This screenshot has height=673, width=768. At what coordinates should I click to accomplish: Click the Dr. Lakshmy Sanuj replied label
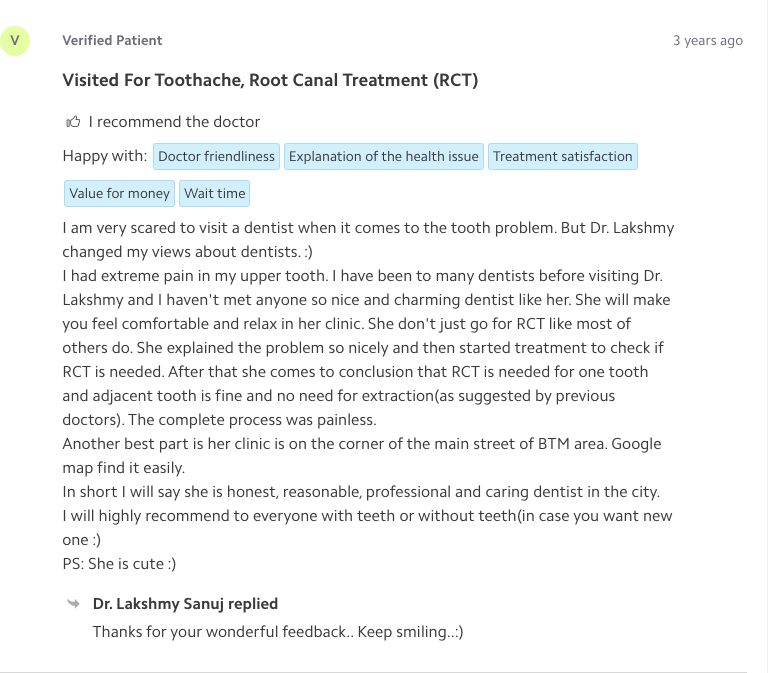click(x=185, y=604)
